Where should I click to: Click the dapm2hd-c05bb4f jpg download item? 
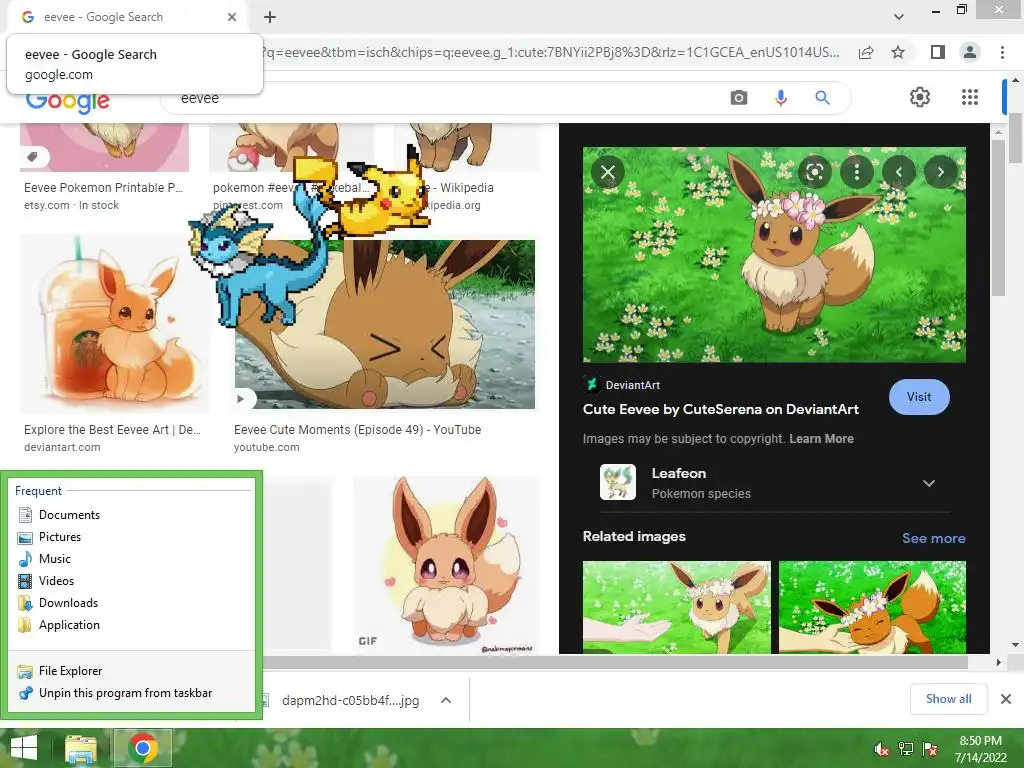point(350,700)
